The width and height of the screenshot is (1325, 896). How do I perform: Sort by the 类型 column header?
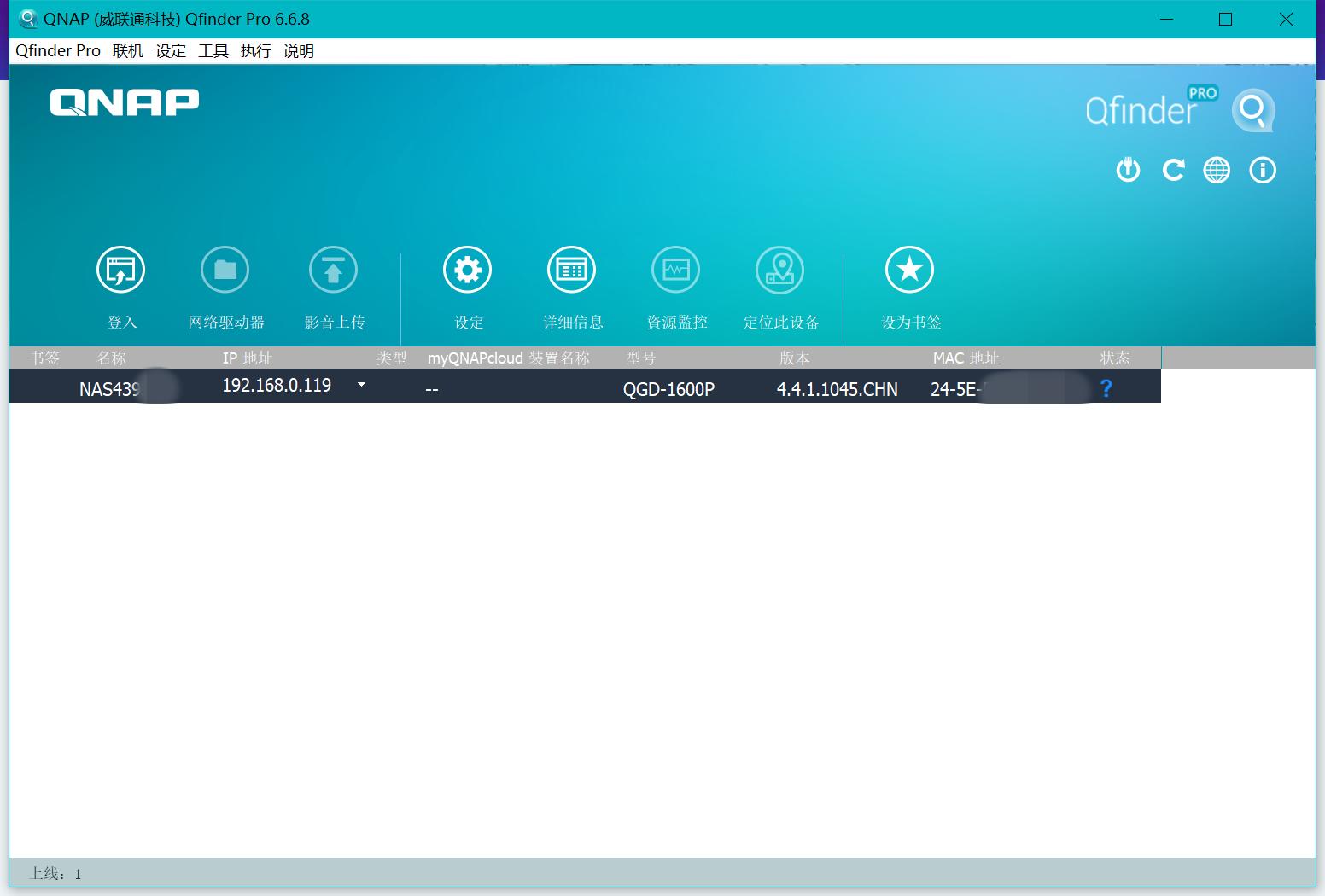tap(392, 358)
